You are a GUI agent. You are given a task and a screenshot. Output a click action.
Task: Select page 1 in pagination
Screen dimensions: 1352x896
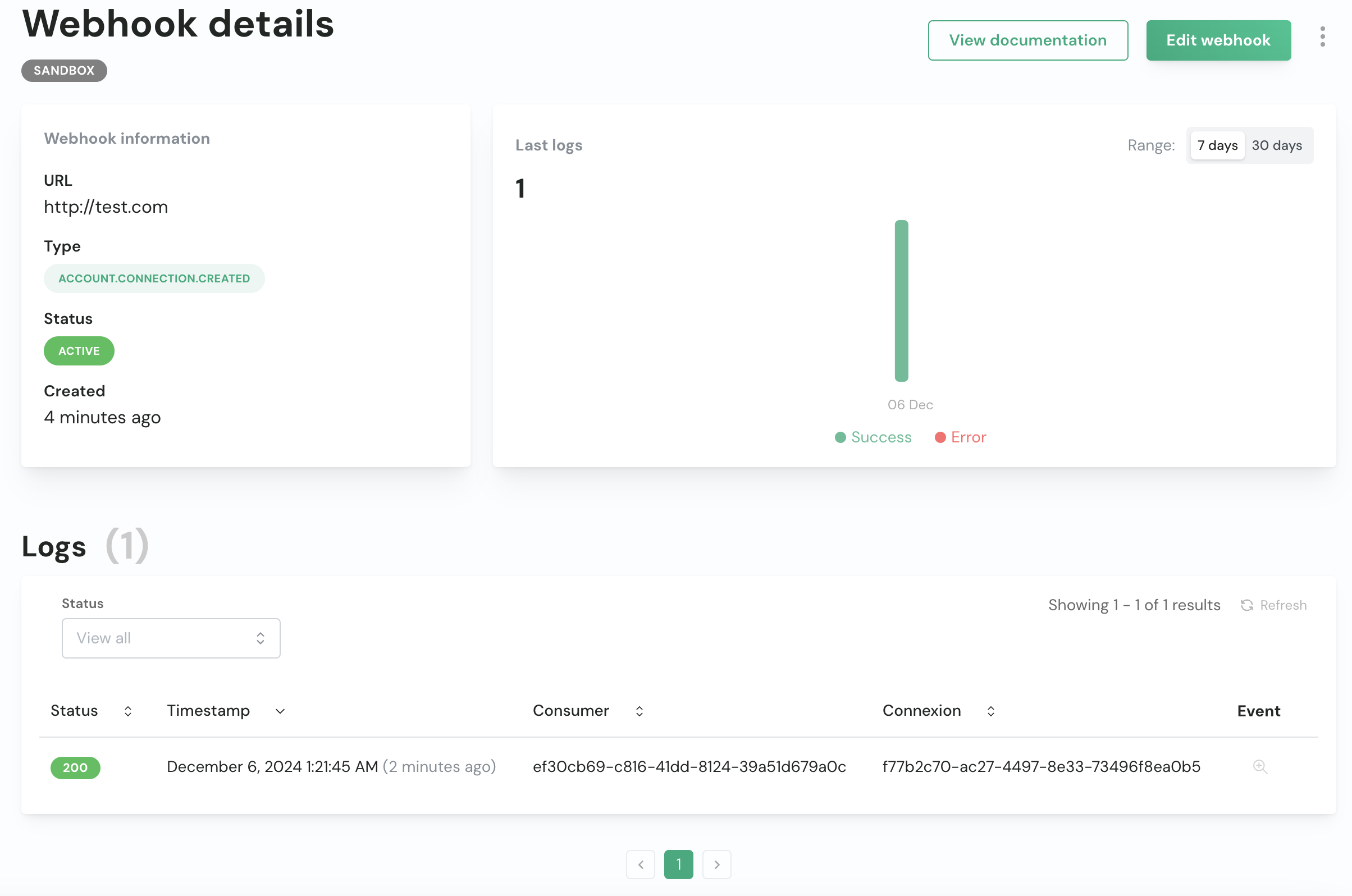pyautogui.click(x=678, y=864)
